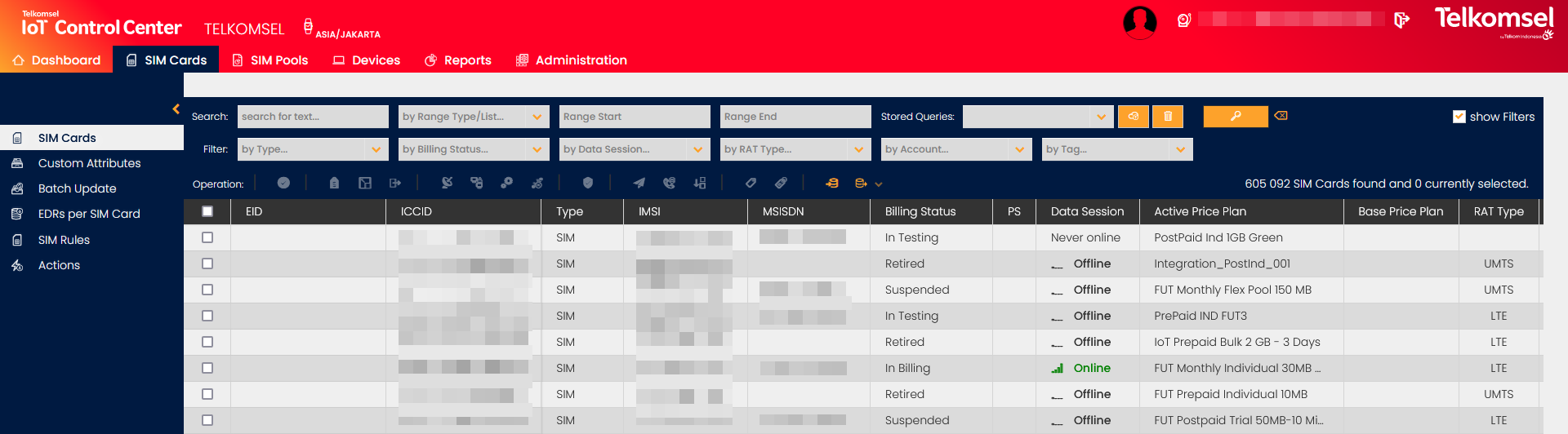Click the user profile avatar

(1139, 22)
